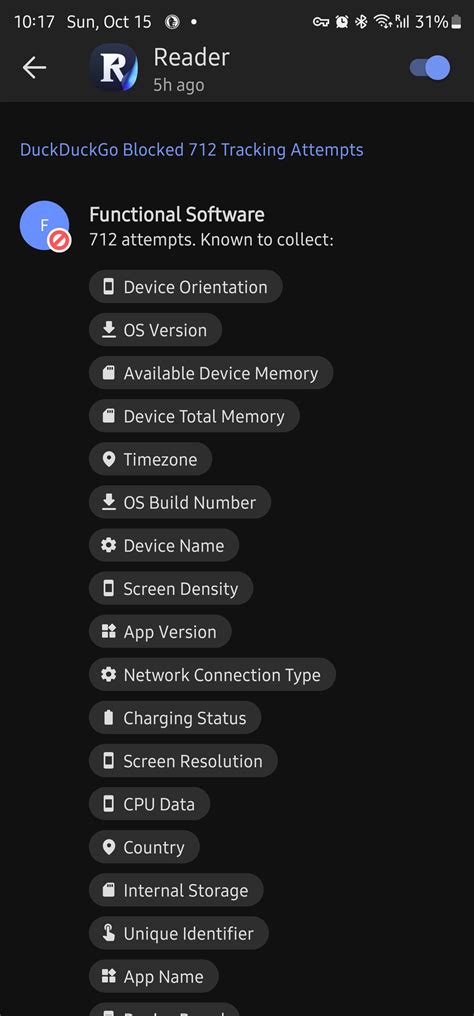Tap the Reader app icon

point(113,67)
